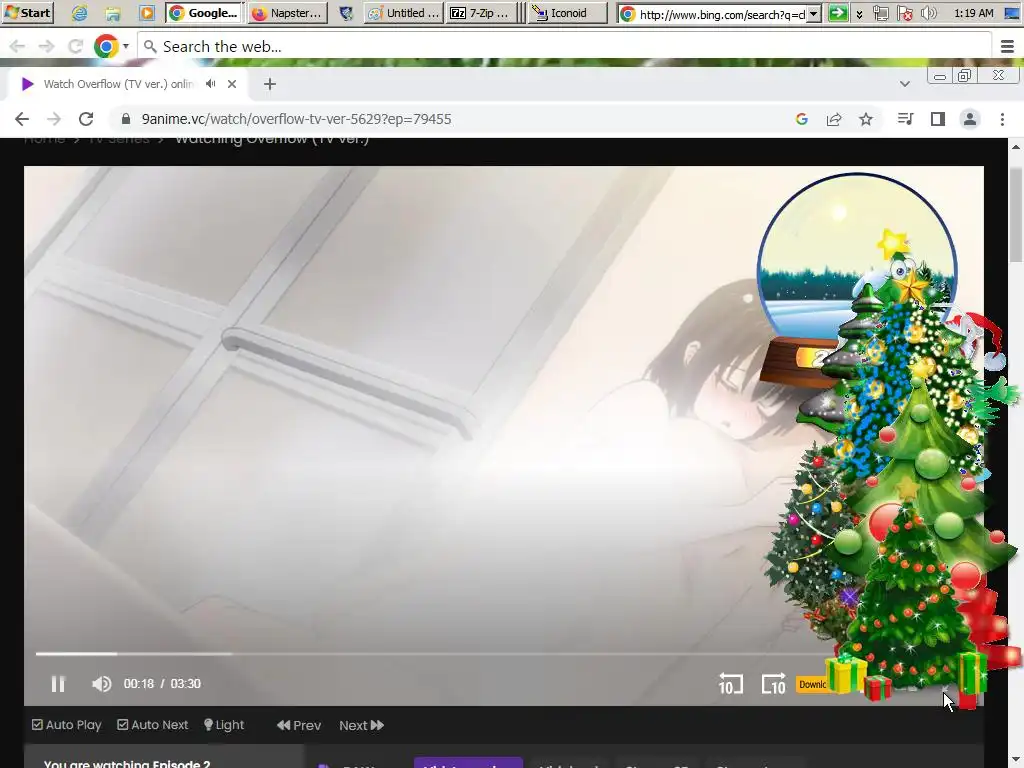Open the system tray volume icon
Viewport: 1024px width, 768px height.
928,13
